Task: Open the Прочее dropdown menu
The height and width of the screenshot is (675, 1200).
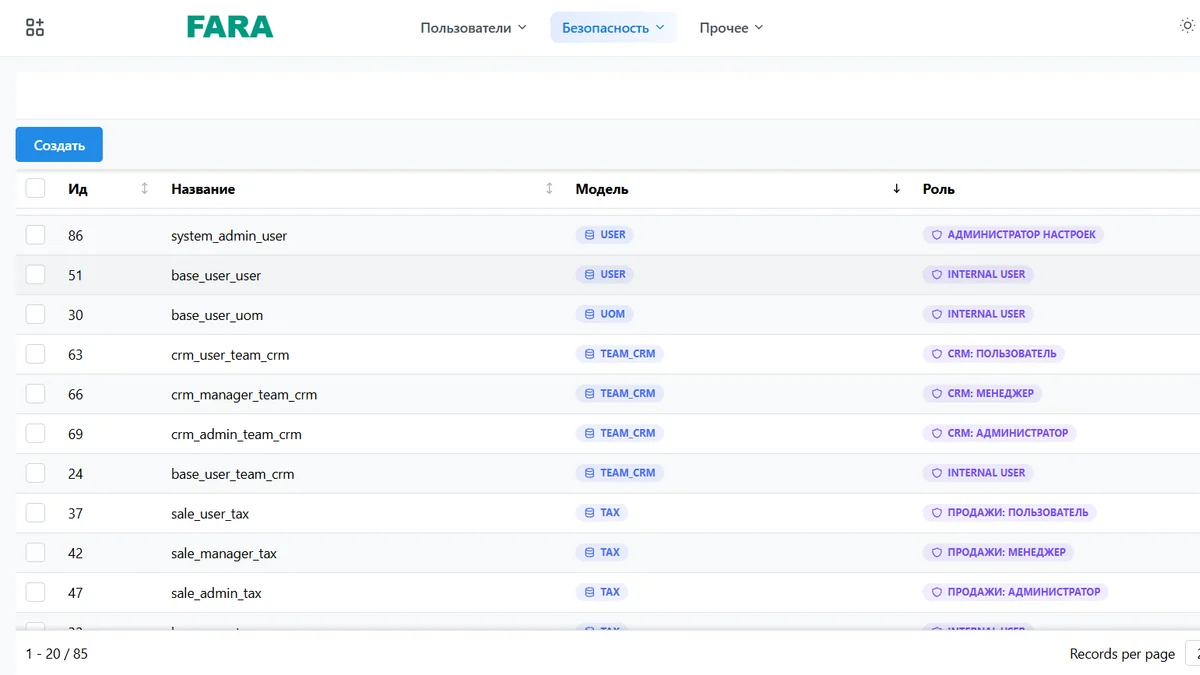Action: pos(731,28)
